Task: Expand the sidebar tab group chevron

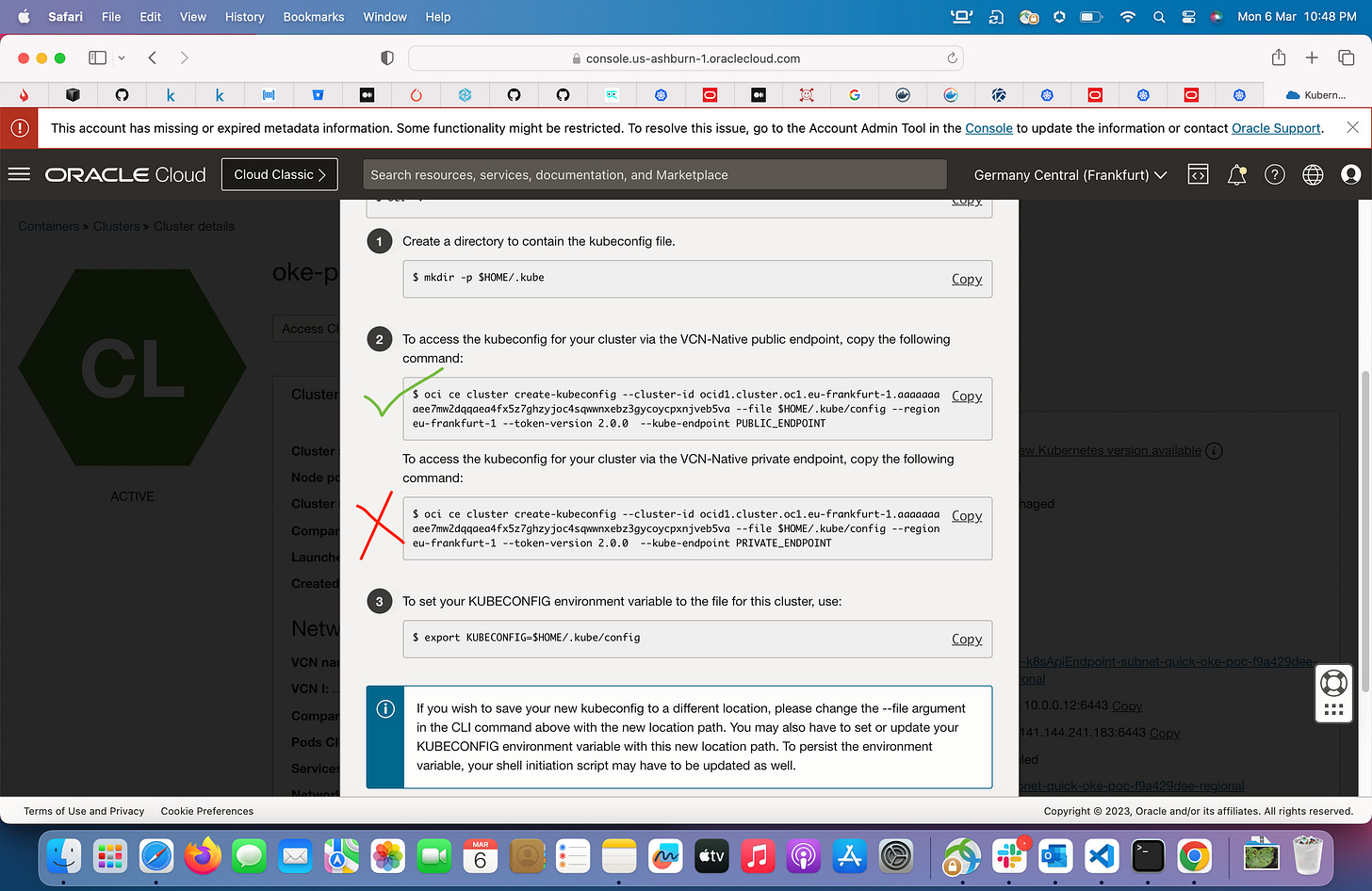Action: click(122, 58)
